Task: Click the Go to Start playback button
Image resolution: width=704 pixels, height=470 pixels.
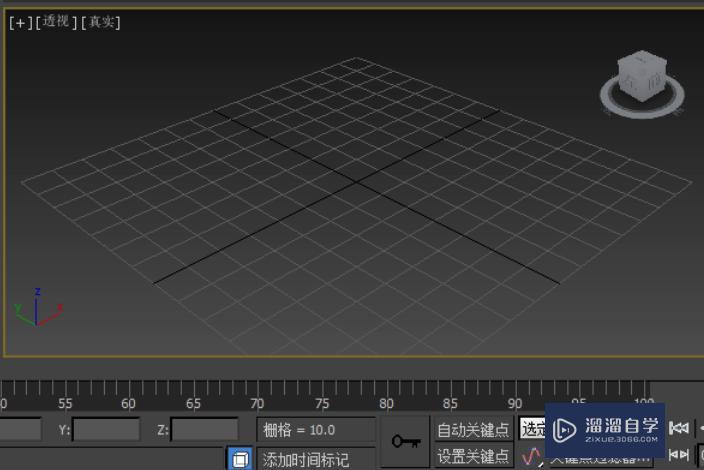Action: pos(678,428)
